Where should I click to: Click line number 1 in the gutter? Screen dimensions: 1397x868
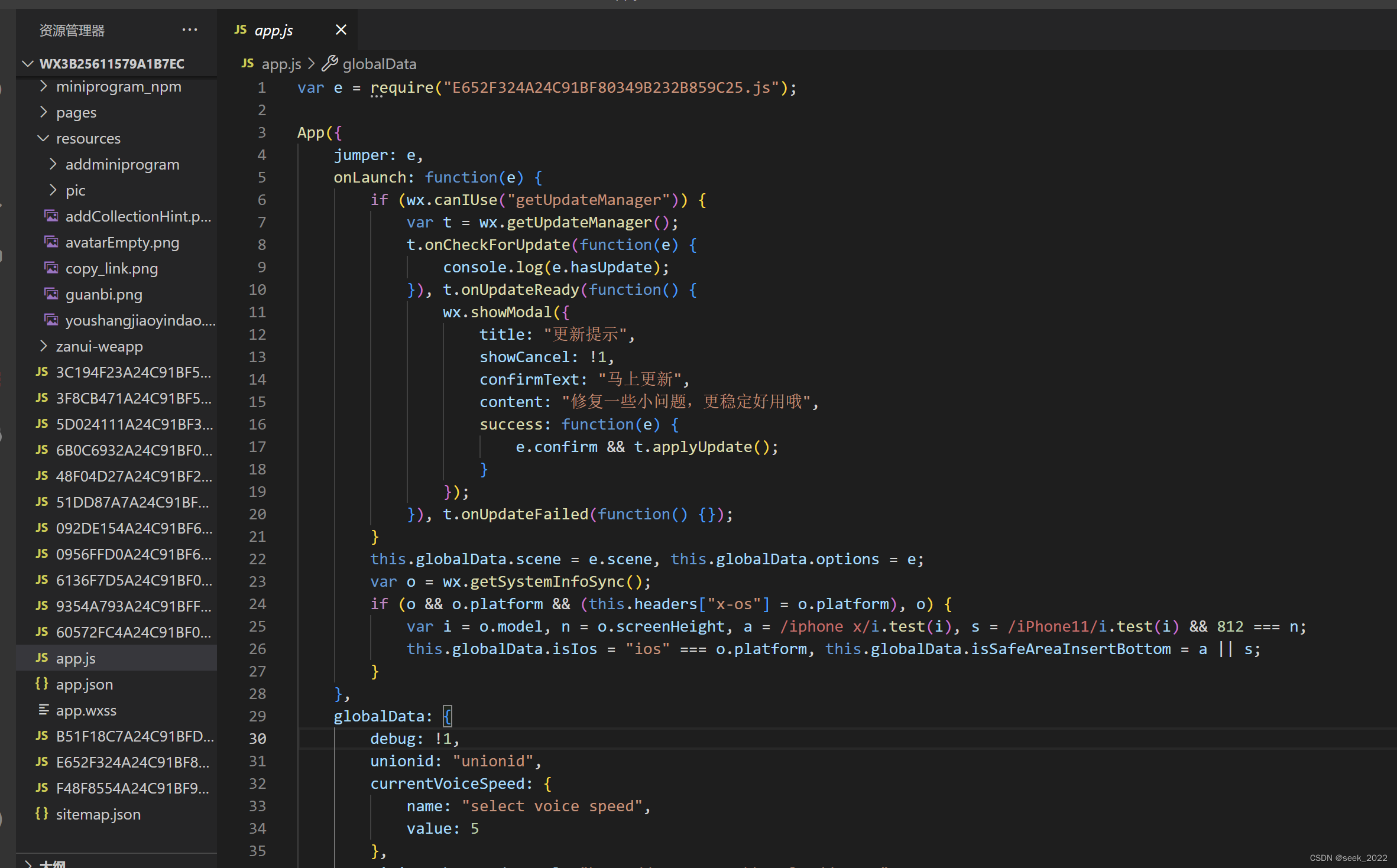click(261, 87)
